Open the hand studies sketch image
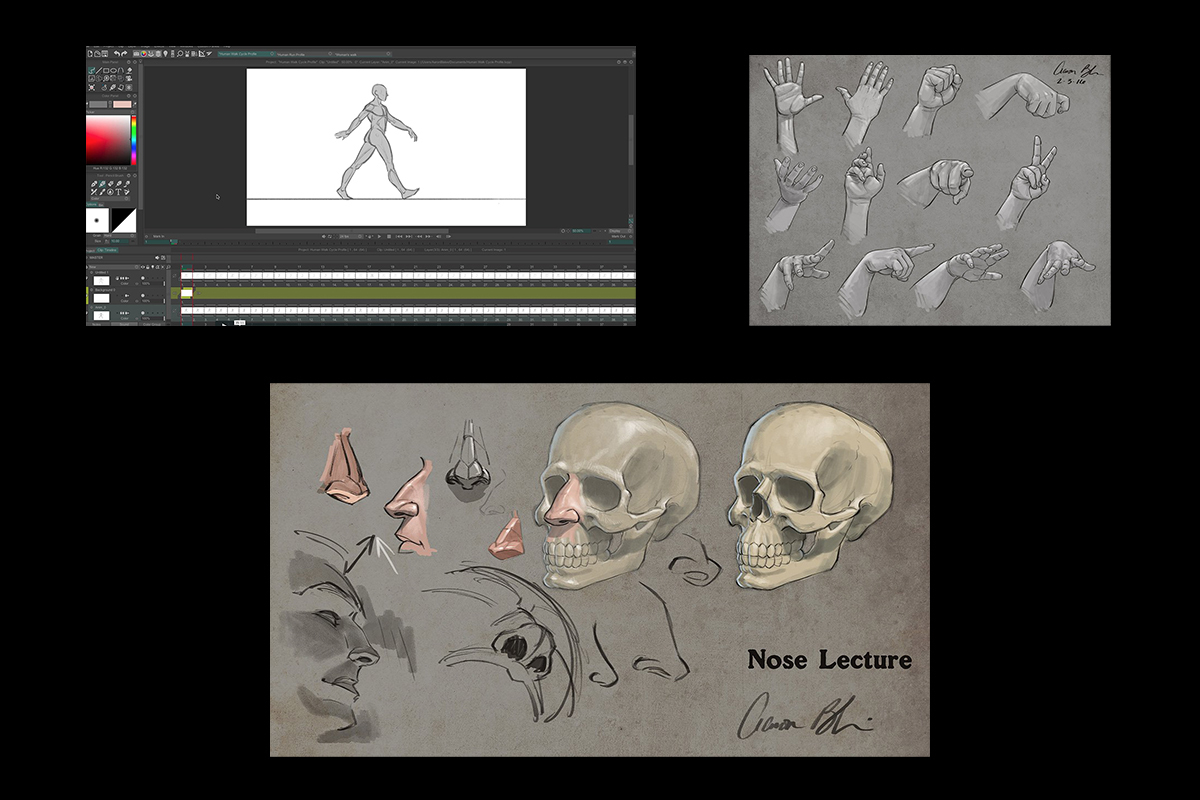This screenshot has width=1200, height=800. (x=930, y=190)
